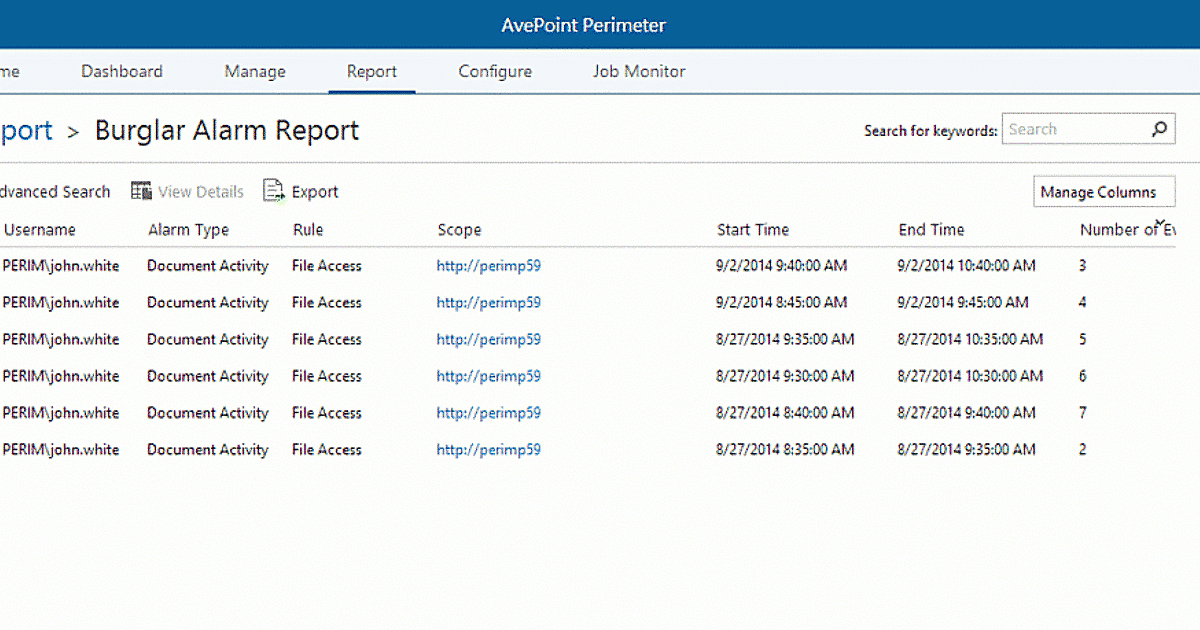Click the AvePoint Perimeter title banner
The width and height of the screenshot is (1200, 630).
click(x=583, y=24)
